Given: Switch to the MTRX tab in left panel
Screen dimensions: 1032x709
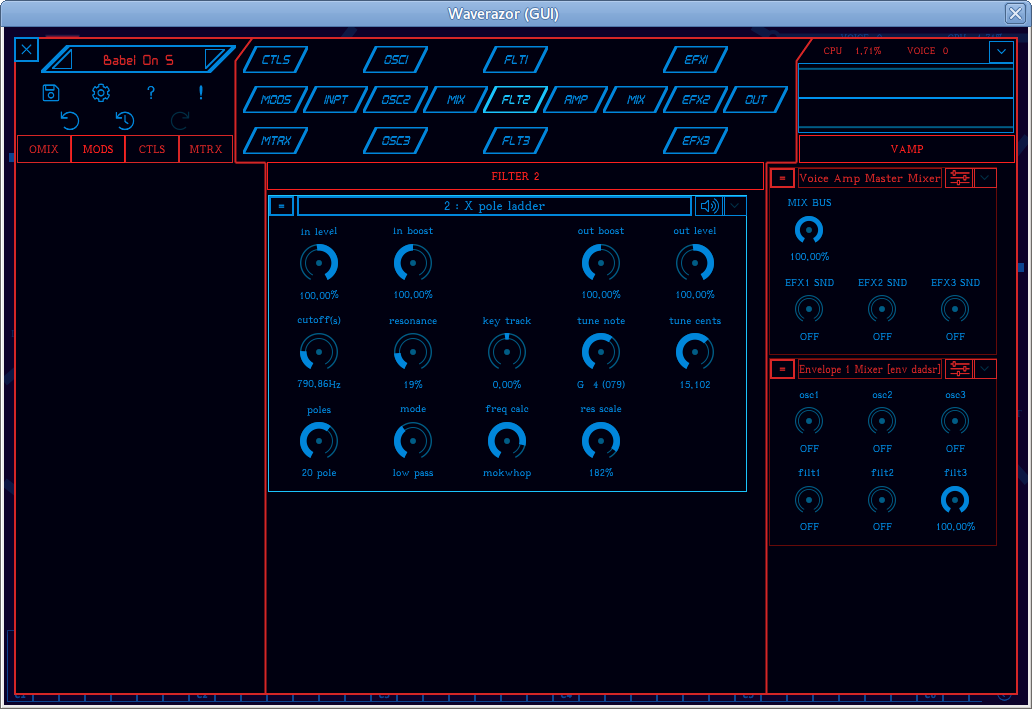Looking at the screenshot, I should pos(205,149).
